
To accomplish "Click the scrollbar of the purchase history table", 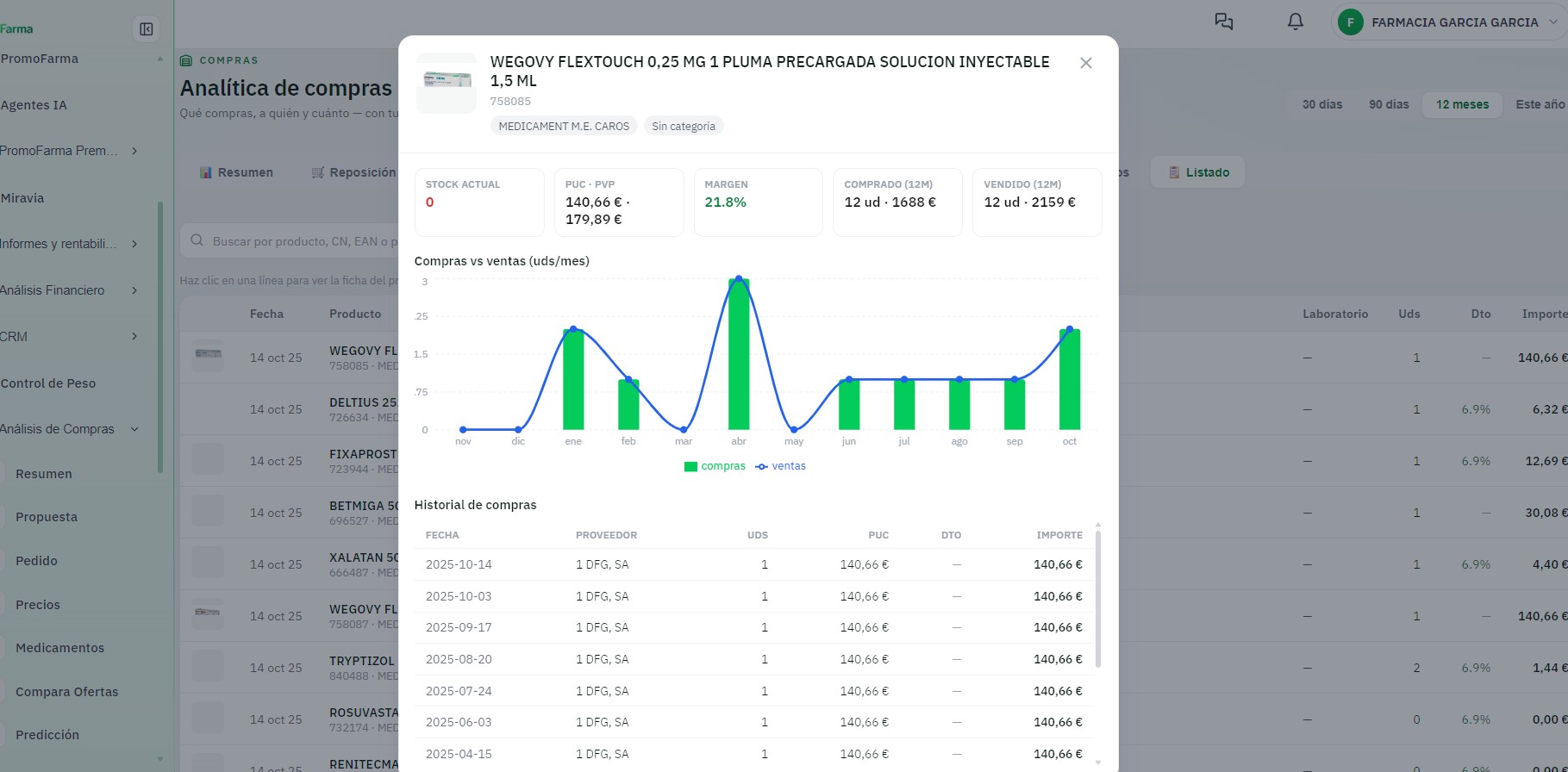I will tap(1097, 599).
